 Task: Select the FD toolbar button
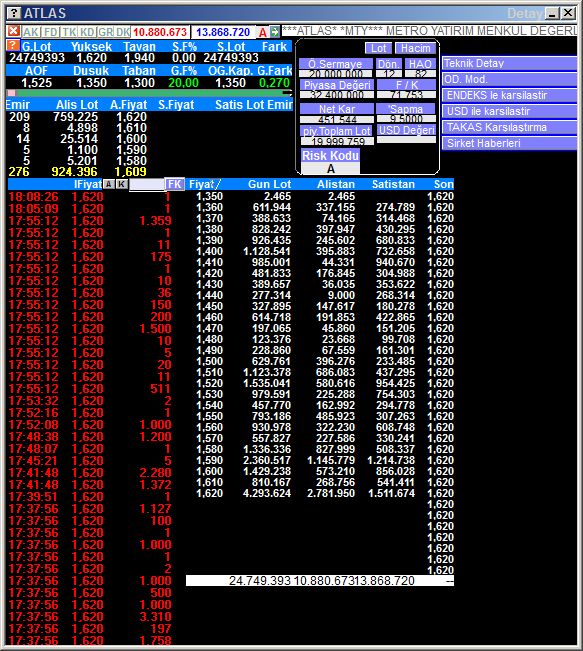51,32
